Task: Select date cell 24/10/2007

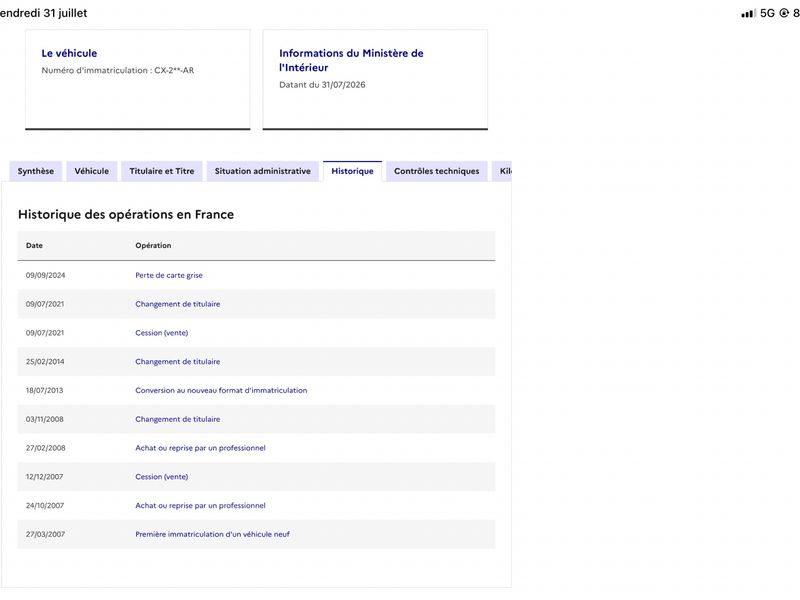Action: click(x=45, y=506)
